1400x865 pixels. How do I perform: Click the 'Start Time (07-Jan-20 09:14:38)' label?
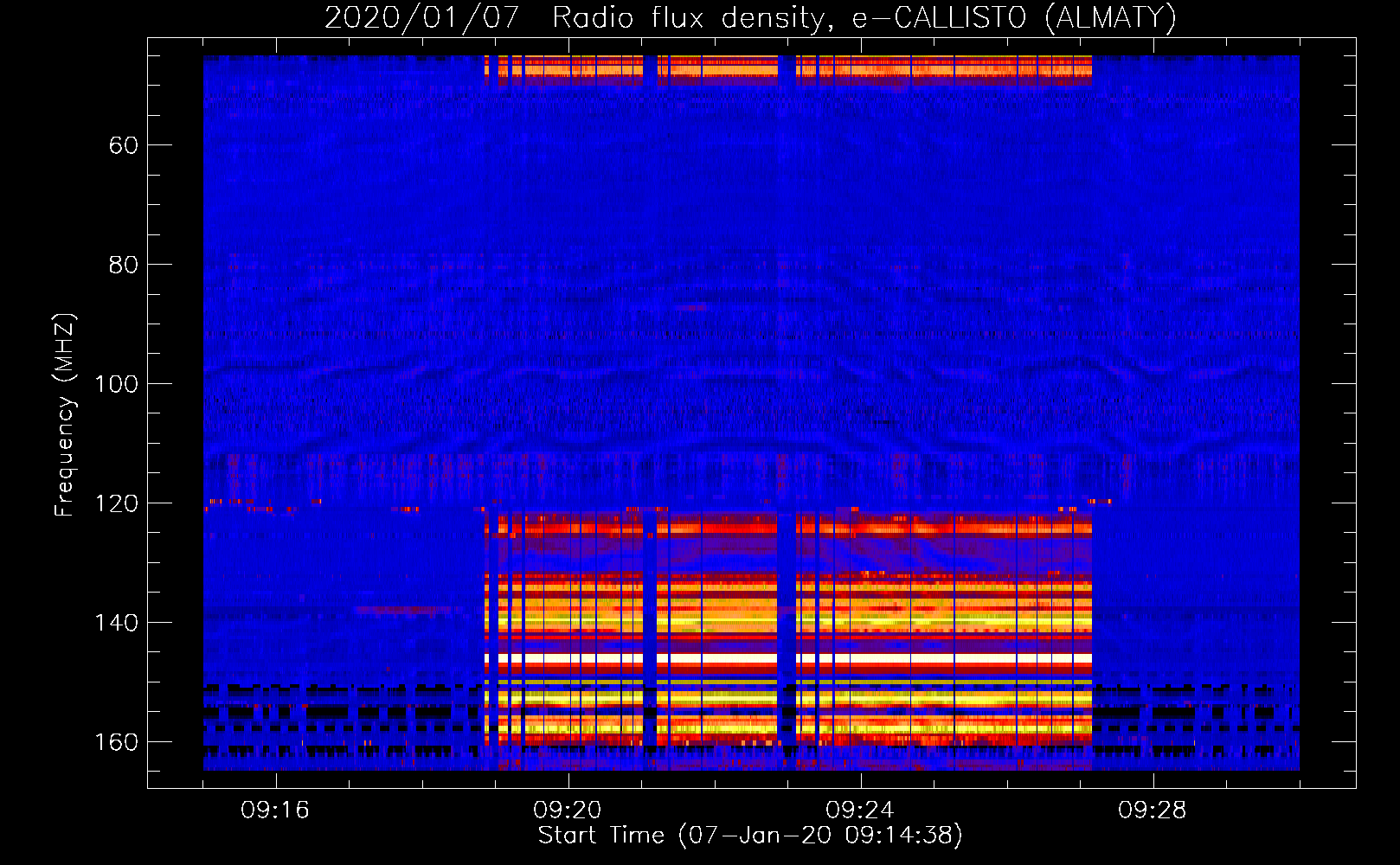[750, 836]
